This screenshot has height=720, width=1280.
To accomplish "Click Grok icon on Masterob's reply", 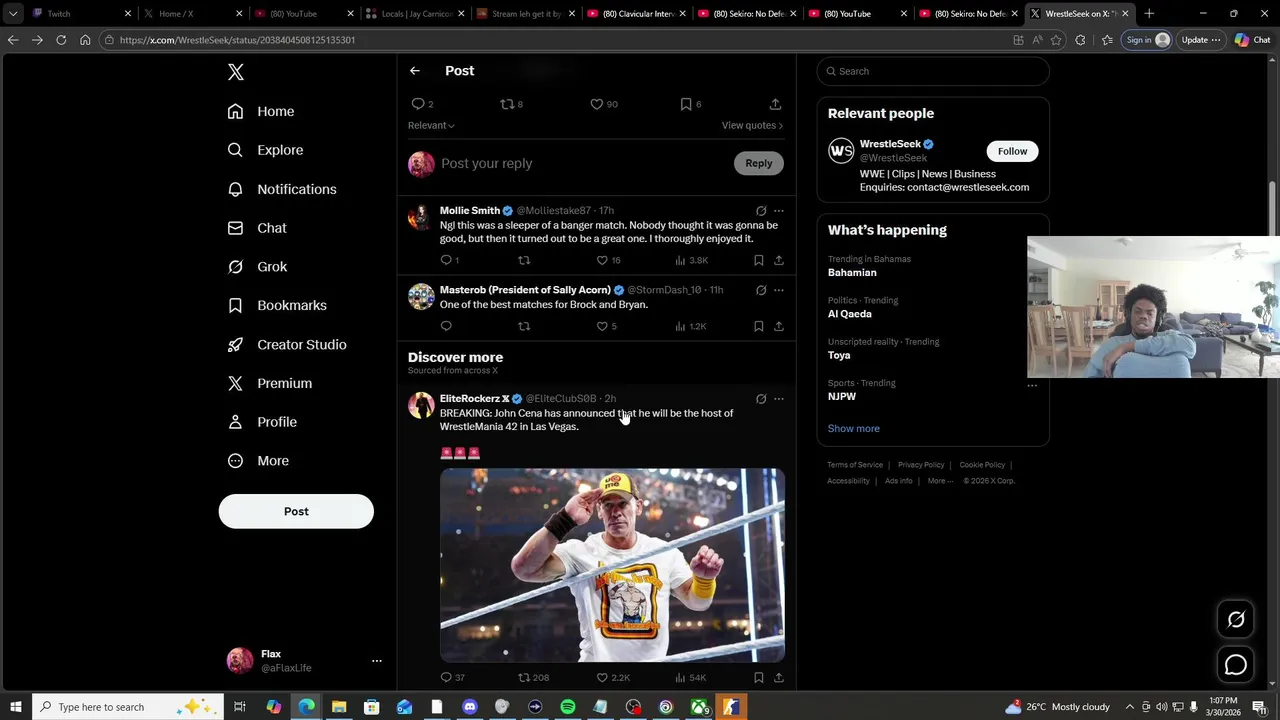I will point(761,290).
